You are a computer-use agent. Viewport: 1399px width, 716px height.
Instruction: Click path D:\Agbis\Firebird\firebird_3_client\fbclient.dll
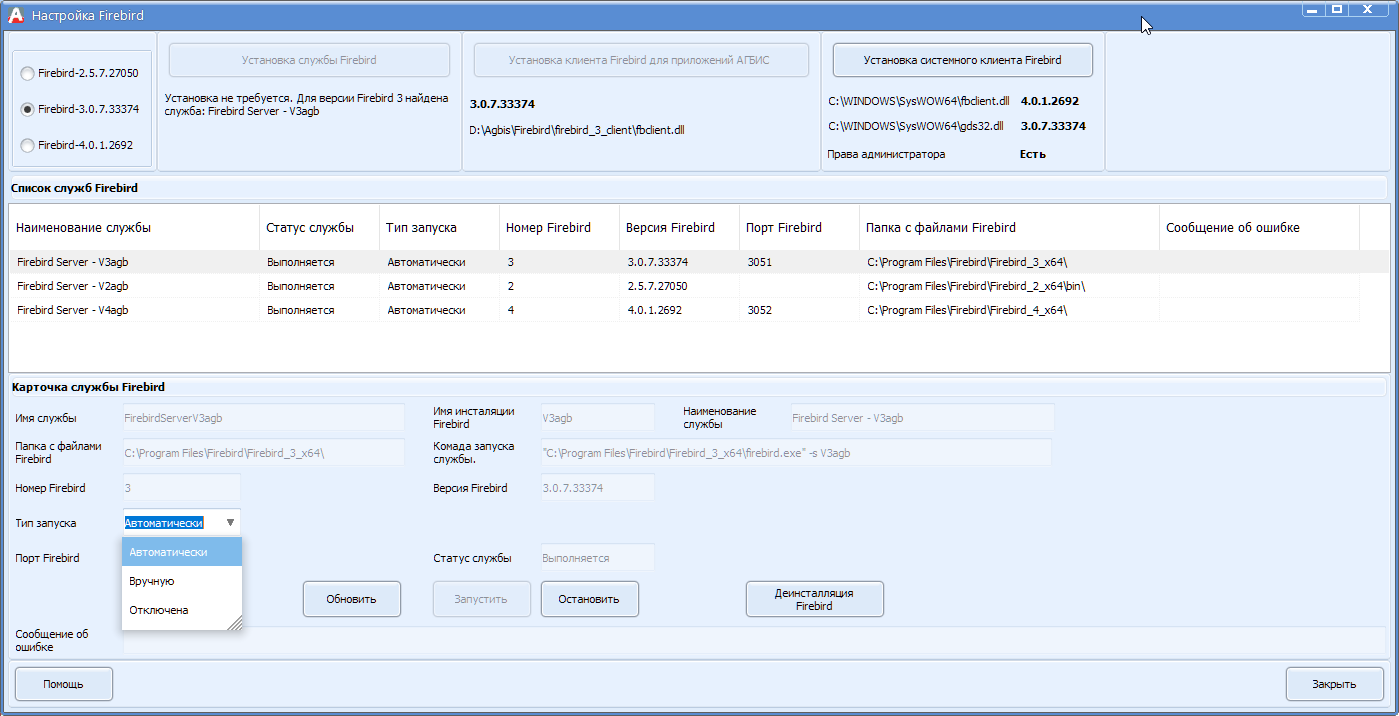(x=577, y=130)
